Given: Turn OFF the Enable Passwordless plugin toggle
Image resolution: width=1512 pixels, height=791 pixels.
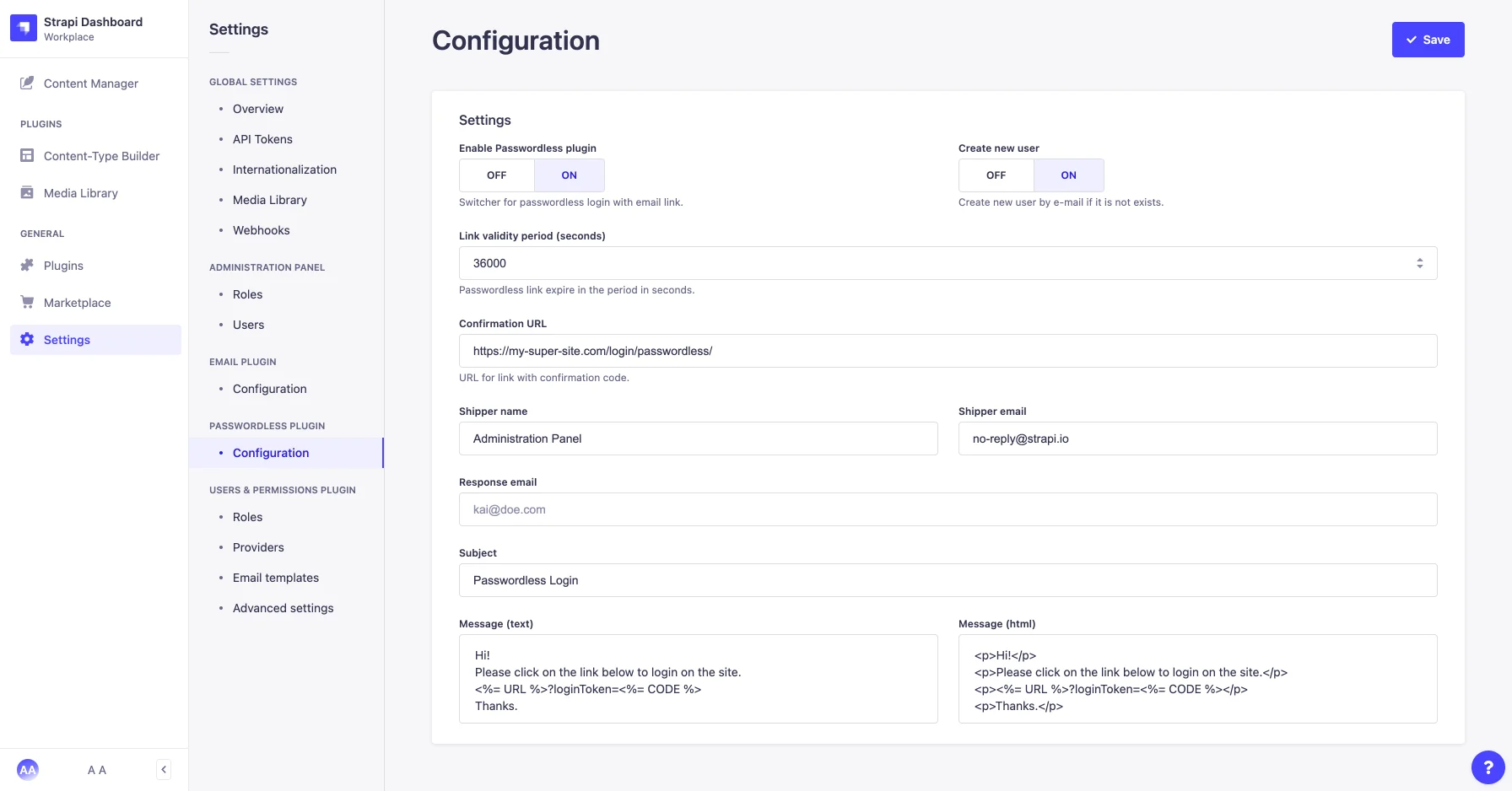Looking at the screenshot, I should click(497, 175).
